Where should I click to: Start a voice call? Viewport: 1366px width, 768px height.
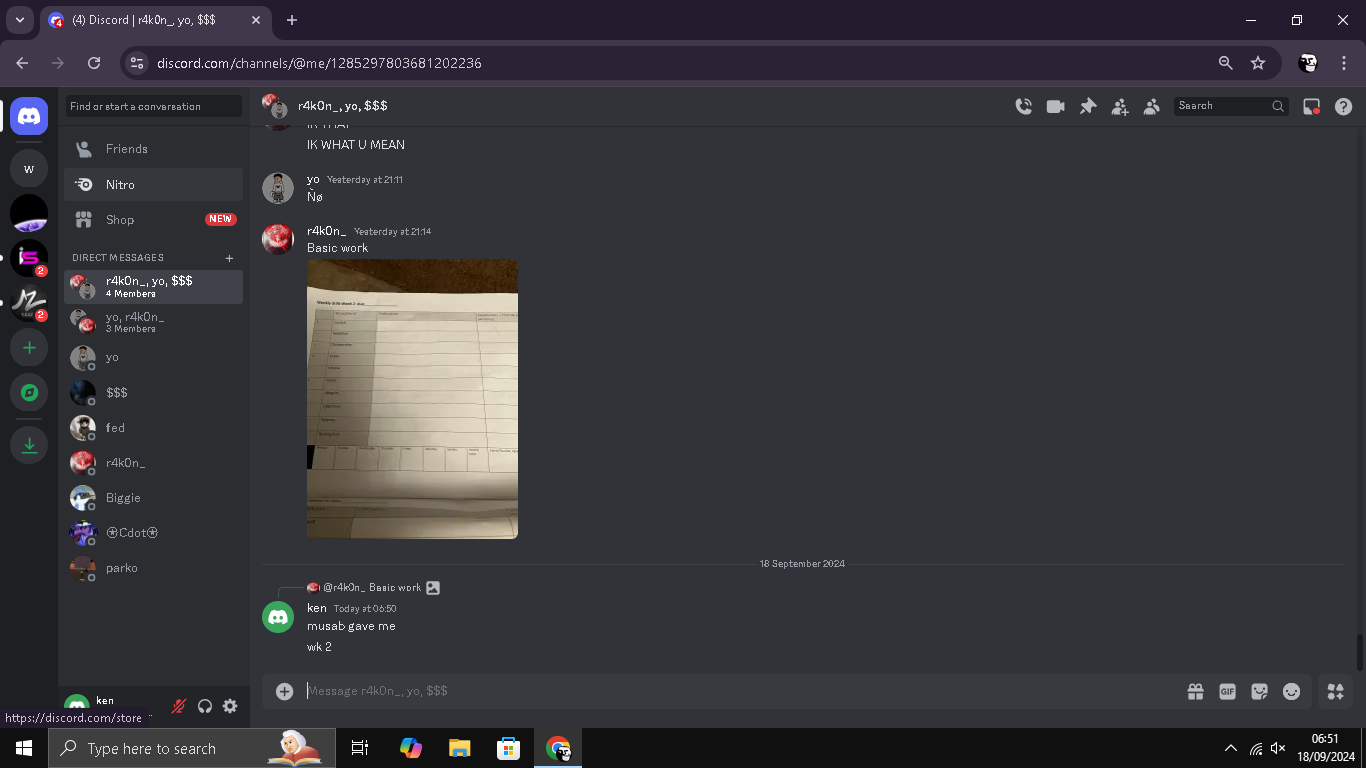coord(1023,106)
